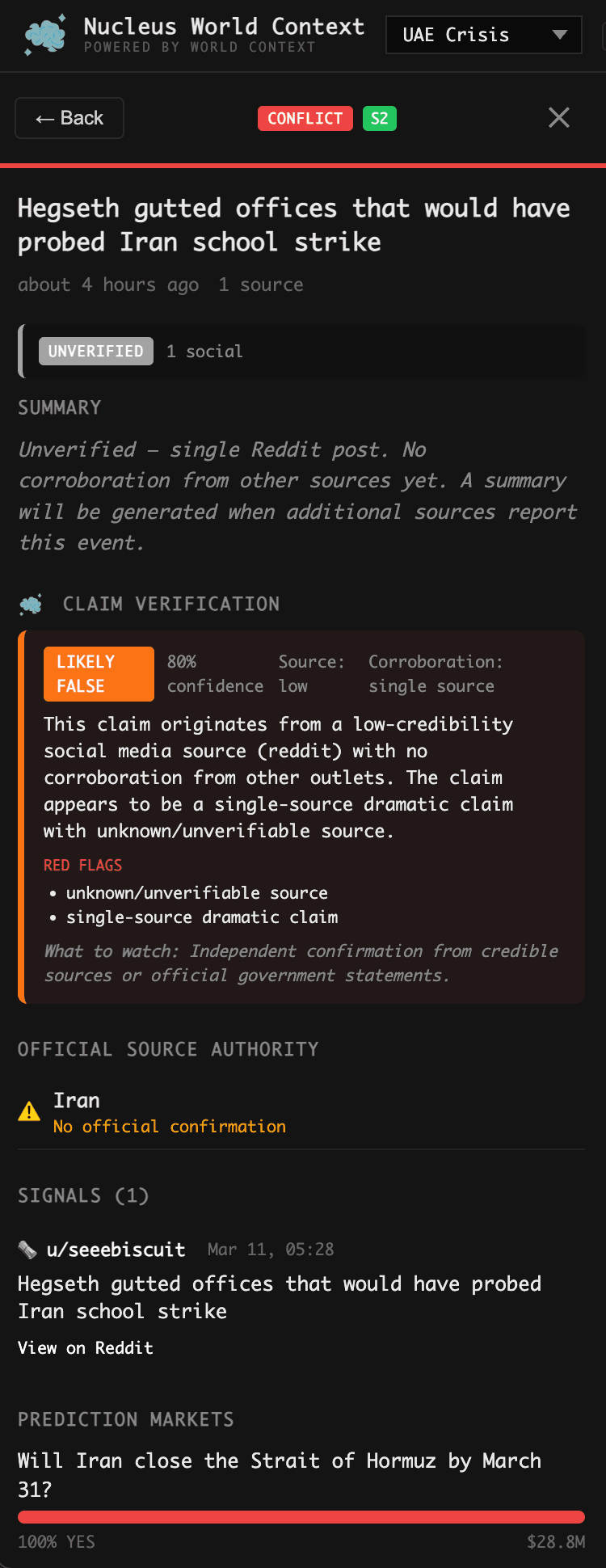Toggle the 80% confidence label

[215, 673]
